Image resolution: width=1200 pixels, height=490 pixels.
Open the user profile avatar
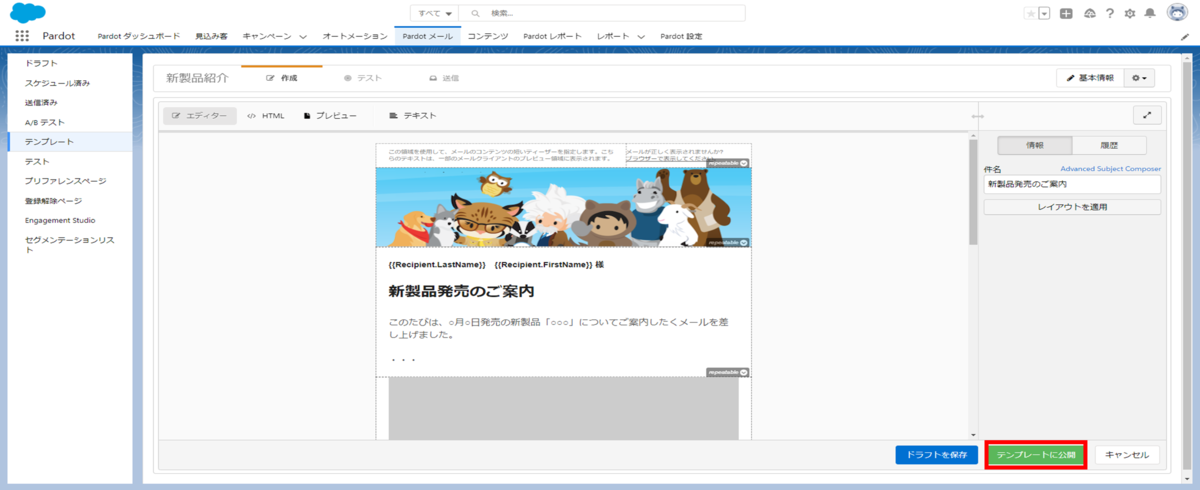1176,13
